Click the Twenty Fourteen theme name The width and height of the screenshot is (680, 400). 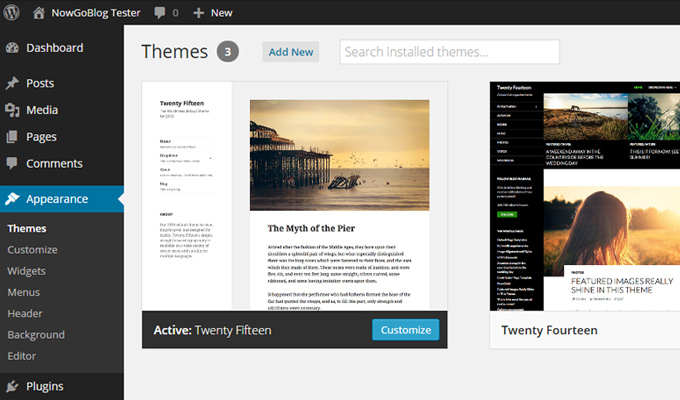pos(549,330)
